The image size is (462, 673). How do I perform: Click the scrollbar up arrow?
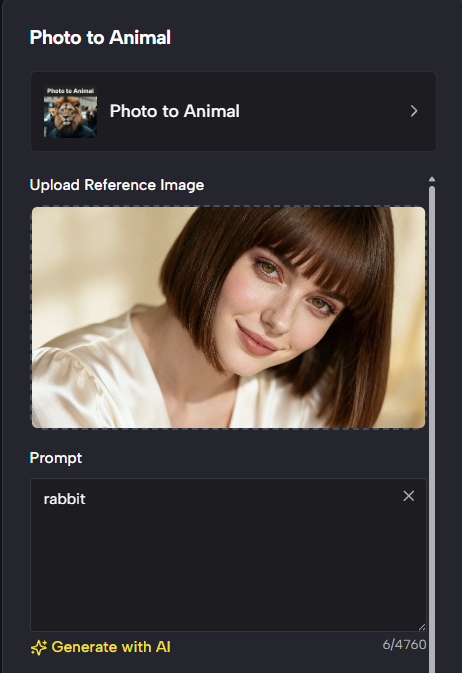click(x=432, y=179)
